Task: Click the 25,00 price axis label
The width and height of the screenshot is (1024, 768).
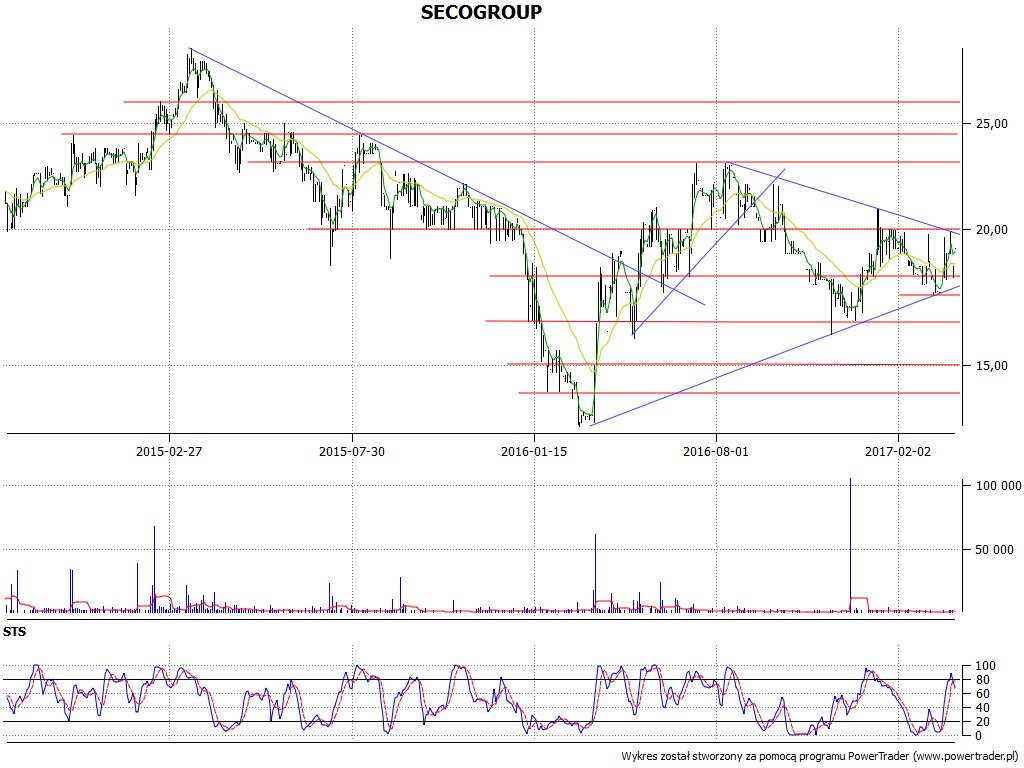Action: (x=992, y=123)
